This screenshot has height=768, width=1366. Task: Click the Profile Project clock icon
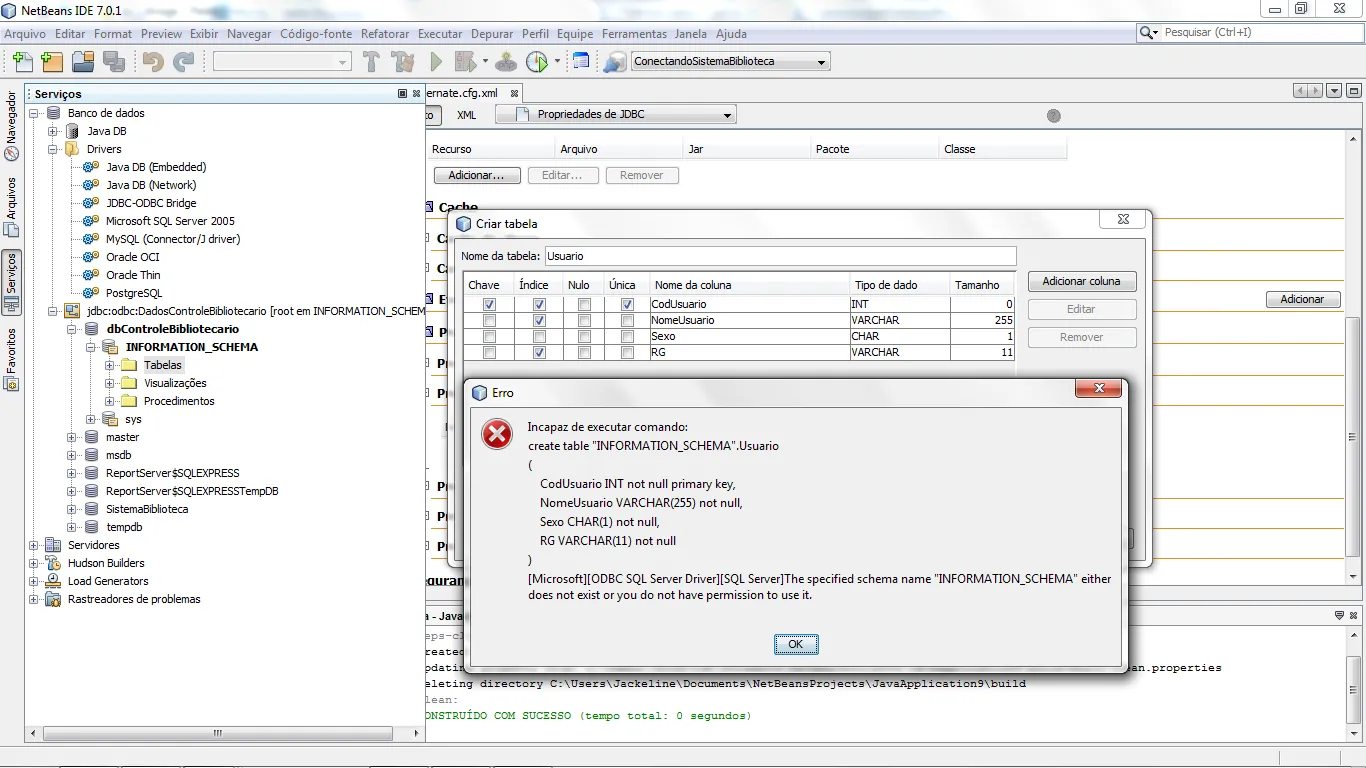click(x=537, y=62)
